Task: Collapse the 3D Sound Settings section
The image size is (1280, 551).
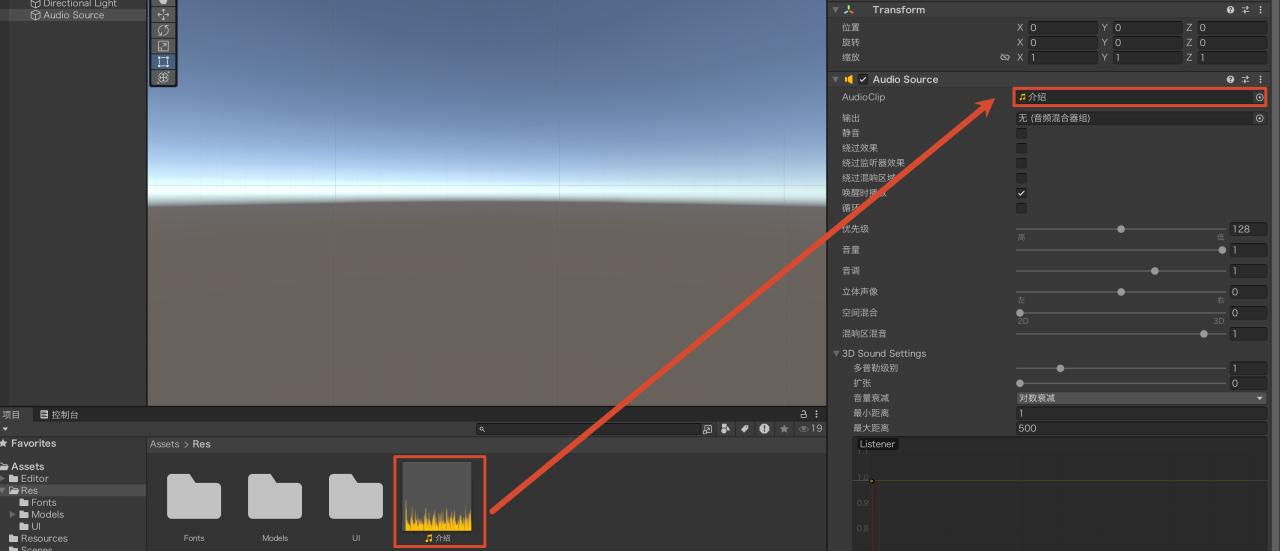Action: [x=836, y=353]
